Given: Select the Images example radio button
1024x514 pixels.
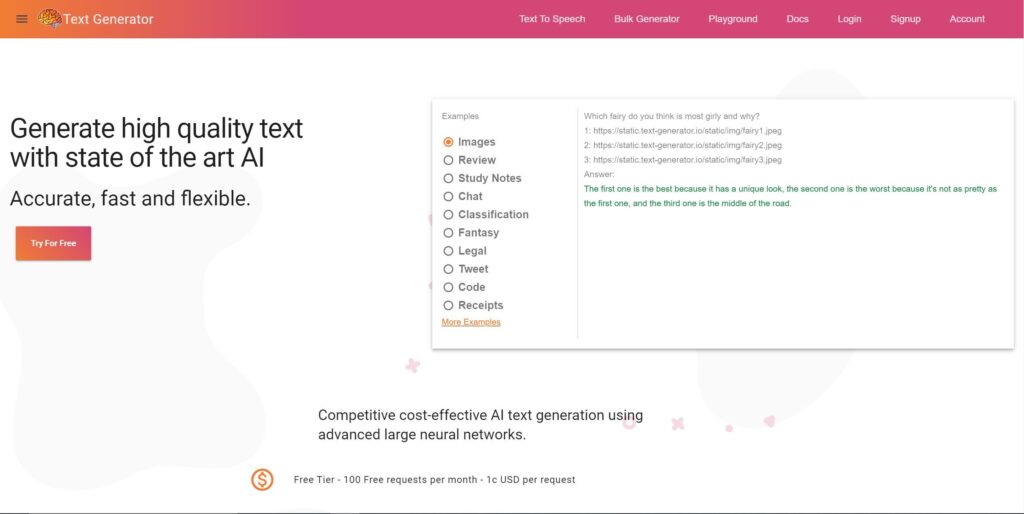Looking at the screenshot, I should coord(448,142).
